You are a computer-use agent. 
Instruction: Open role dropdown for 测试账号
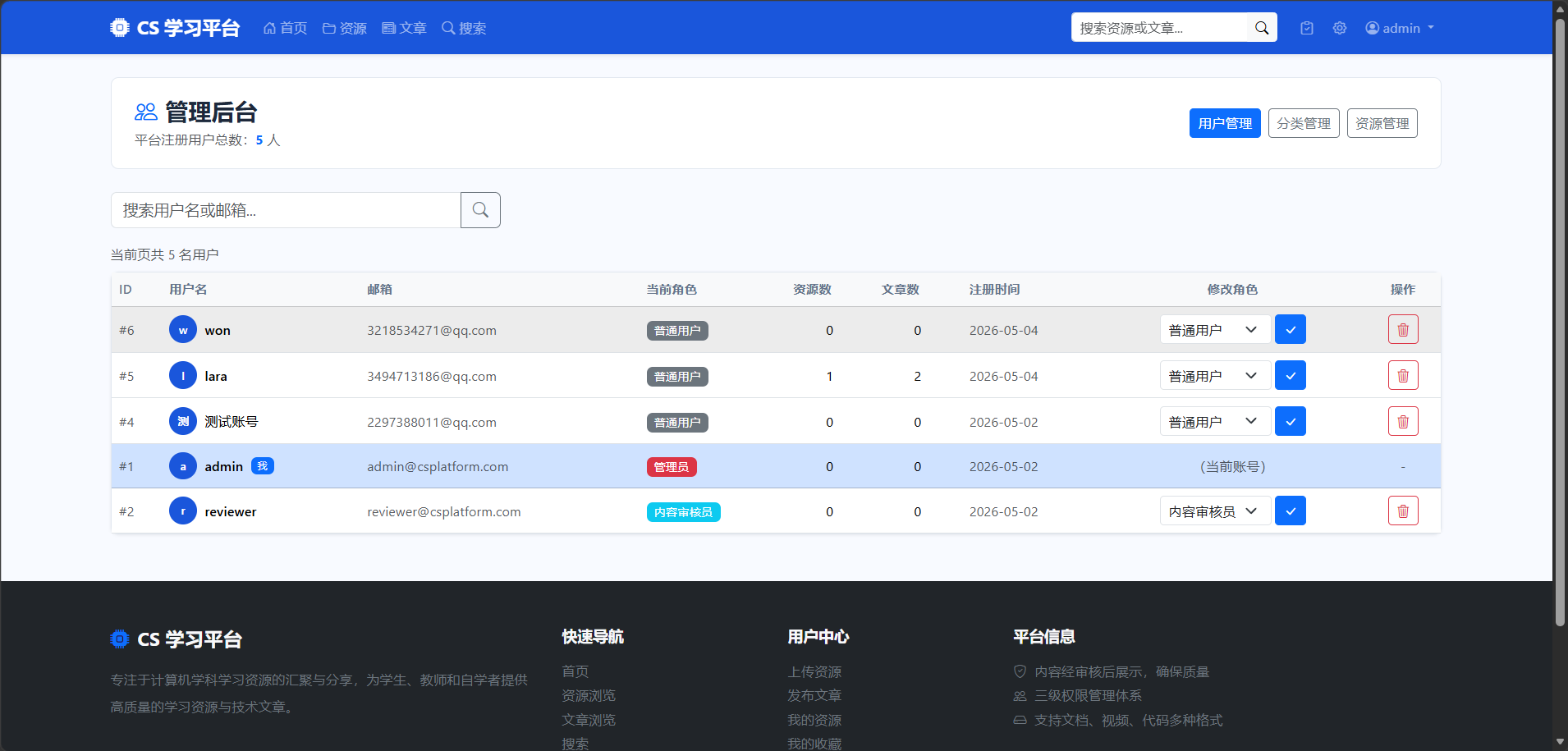click(1215, 422)
